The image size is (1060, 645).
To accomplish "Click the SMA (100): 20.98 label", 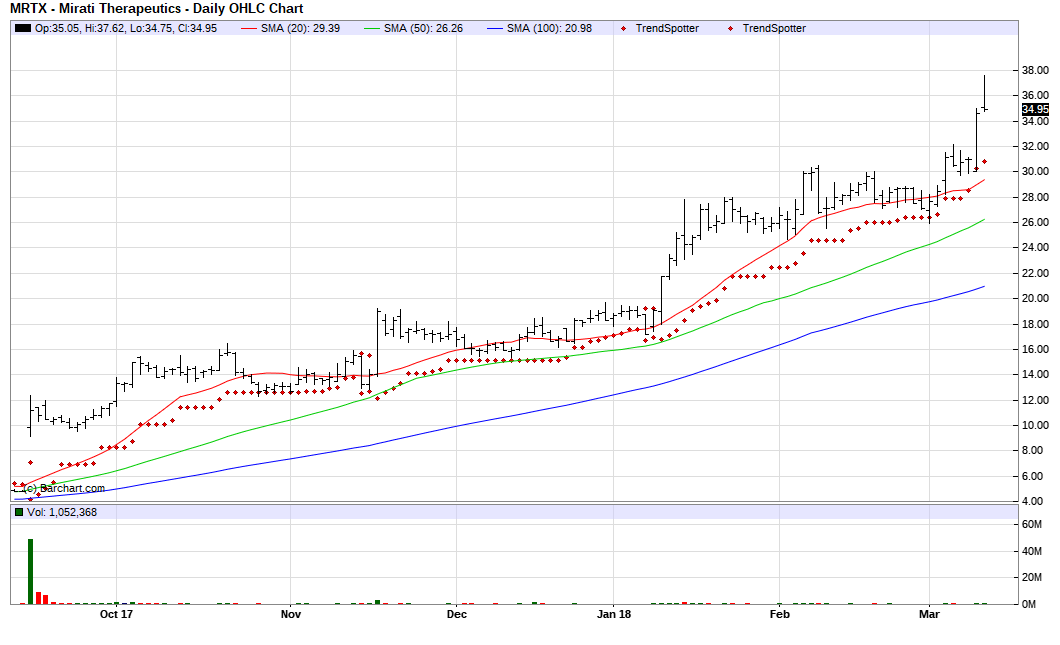I will [x=549, y=28].
